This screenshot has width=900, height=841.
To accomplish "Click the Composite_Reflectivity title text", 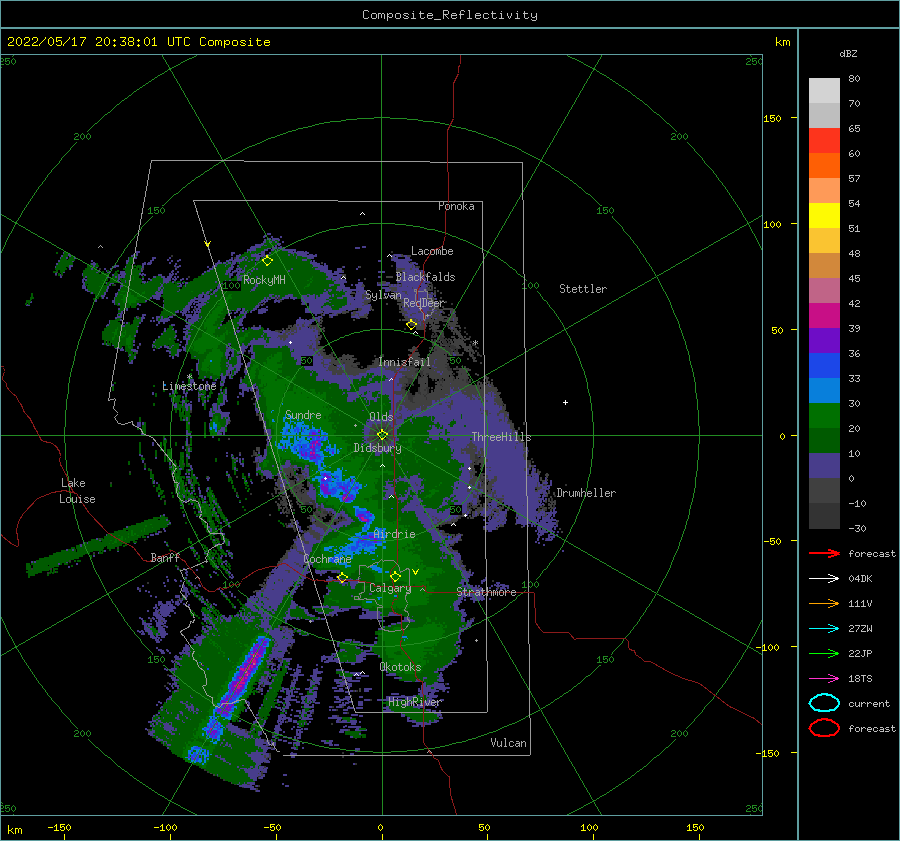I will tap(450, 15).
